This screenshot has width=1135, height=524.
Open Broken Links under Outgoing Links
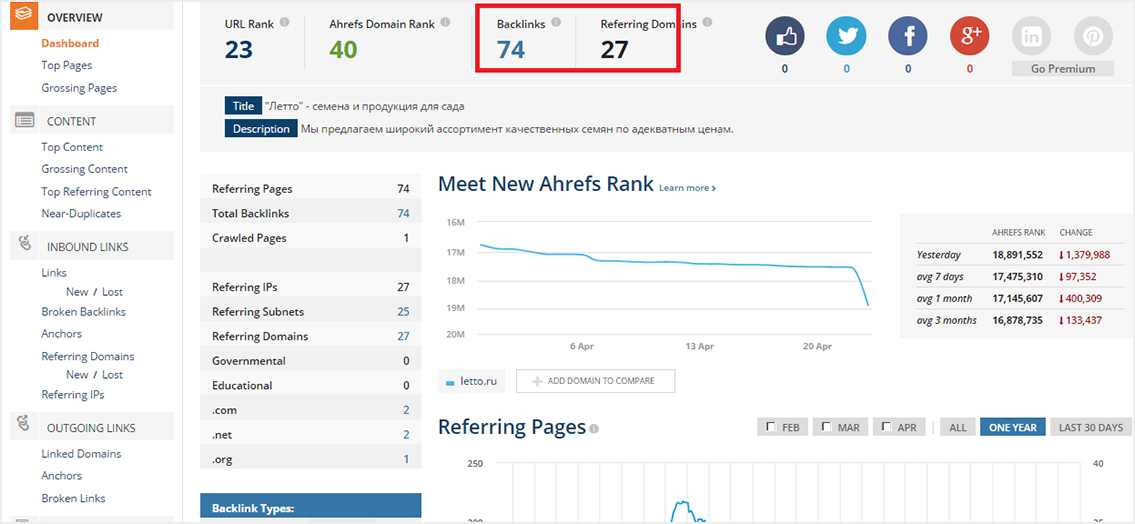73,498
